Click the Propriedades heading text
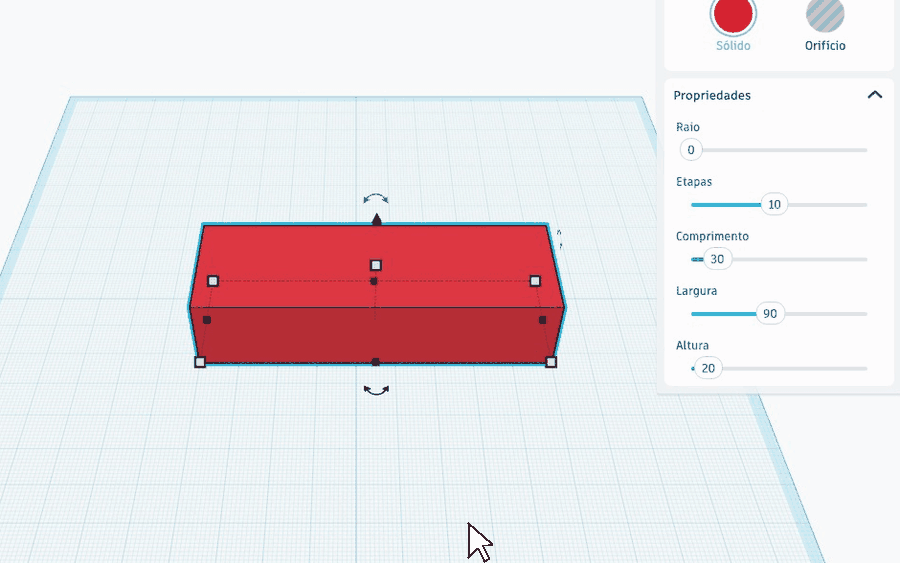The image size is (900, 563). pyautogui.click(x=712, y=95)
